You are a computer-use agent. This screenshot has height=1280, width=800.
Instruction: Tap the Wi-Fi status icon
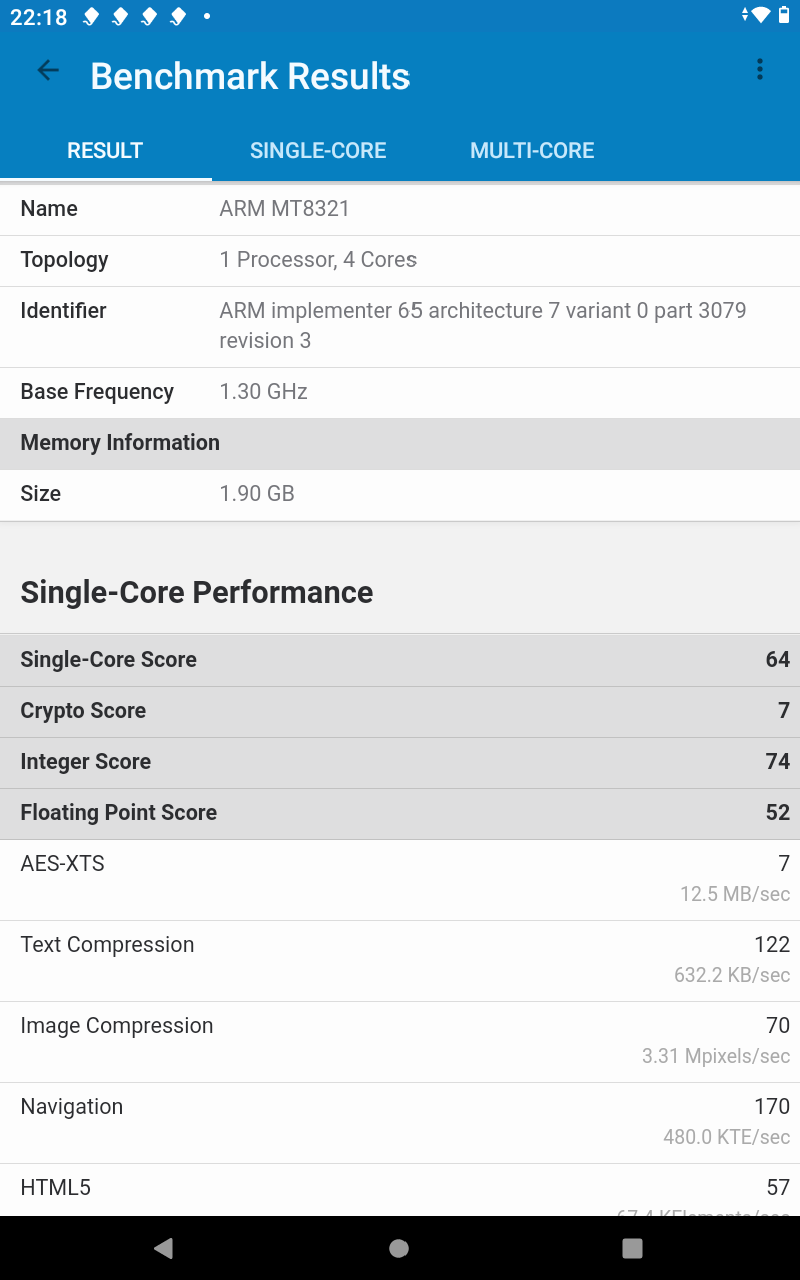tap(761, 15)
